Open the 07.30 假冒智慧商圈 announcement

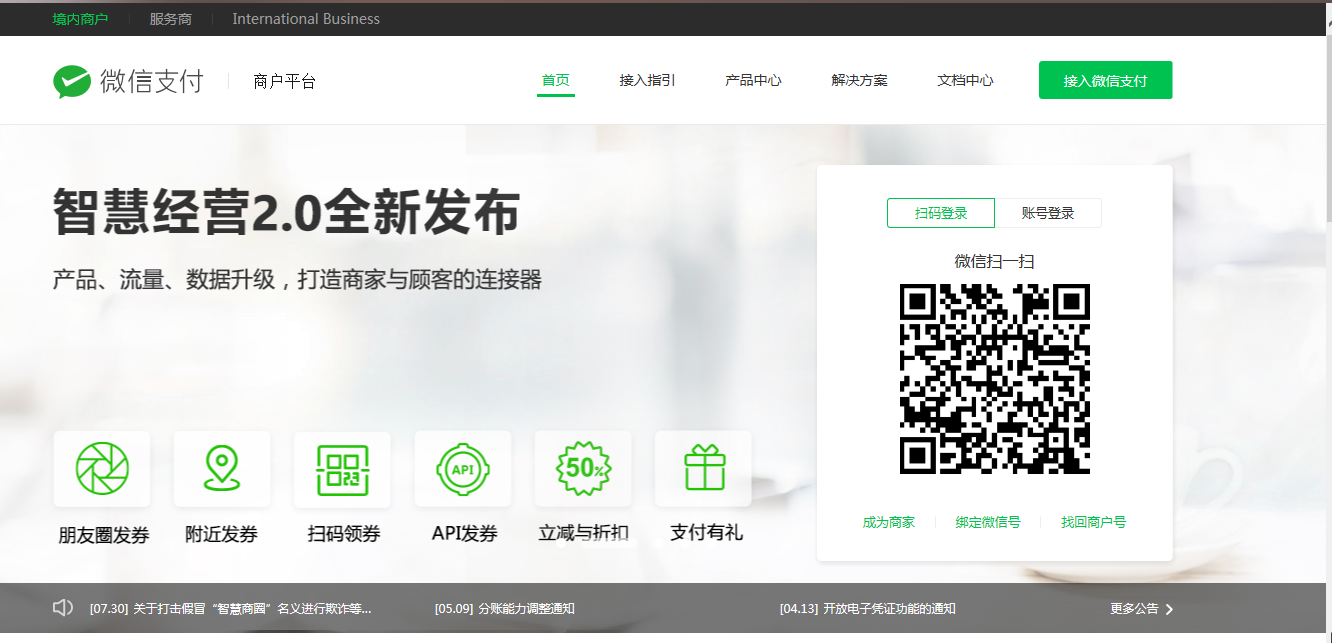coord(230,609)
